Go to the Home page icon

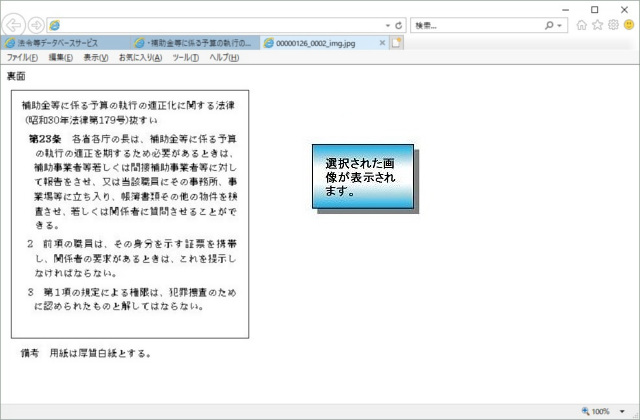582,24
